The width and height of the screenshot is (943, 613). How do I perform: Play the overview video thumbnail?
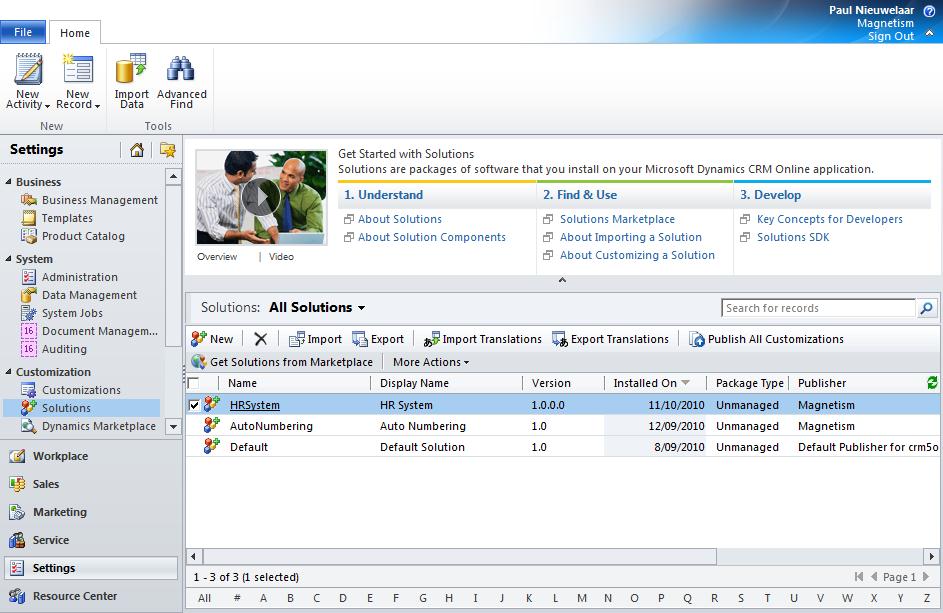[x=261, y=197]
